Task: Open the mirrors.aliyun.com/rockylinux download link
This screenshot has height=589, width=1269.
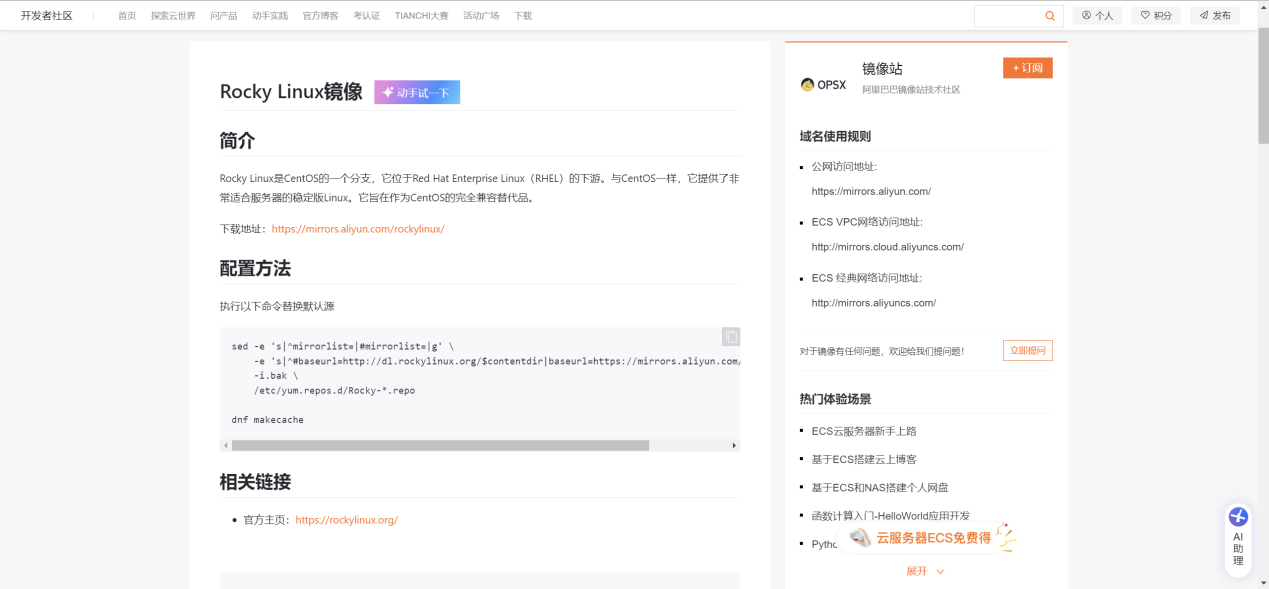Action: (358, 229)
